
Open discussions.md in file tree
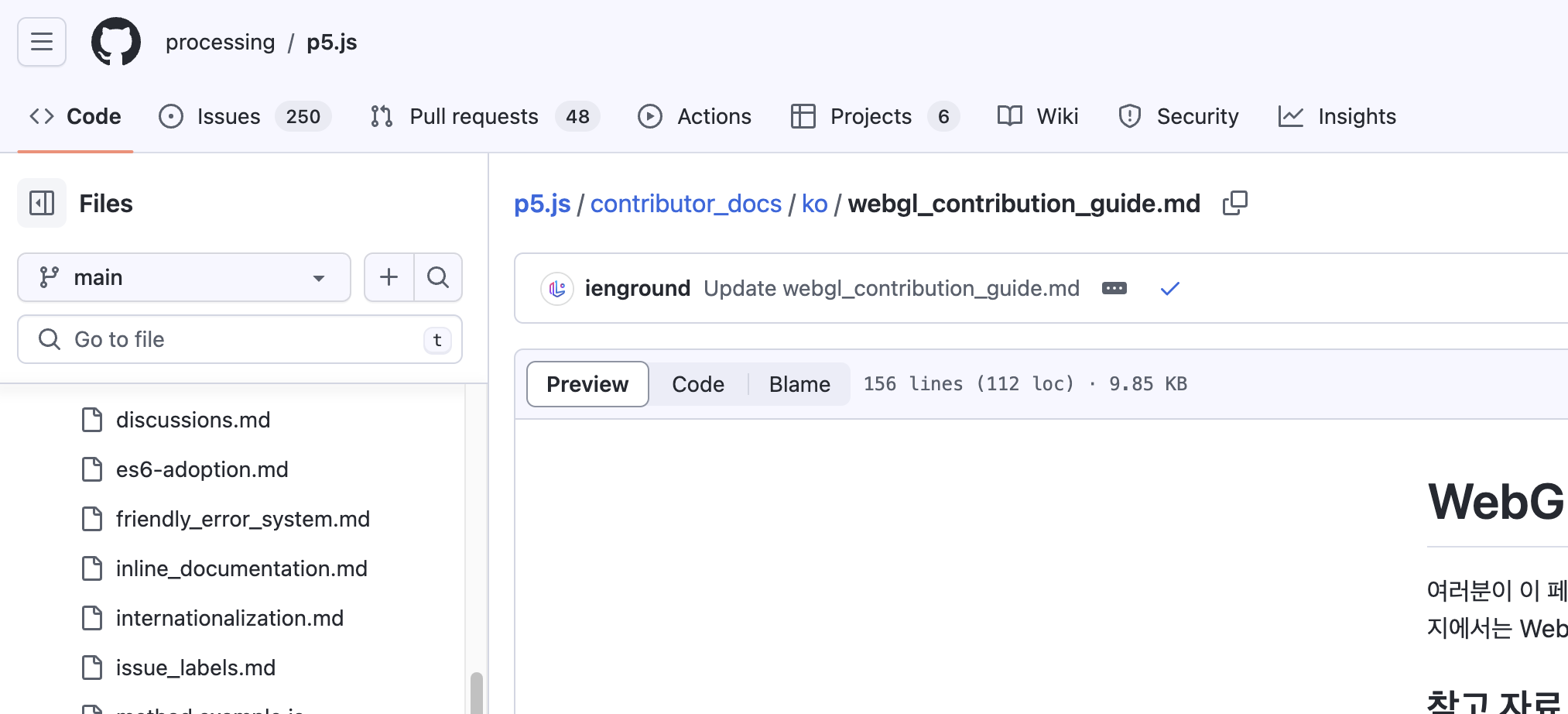click(x=193, y=420)
